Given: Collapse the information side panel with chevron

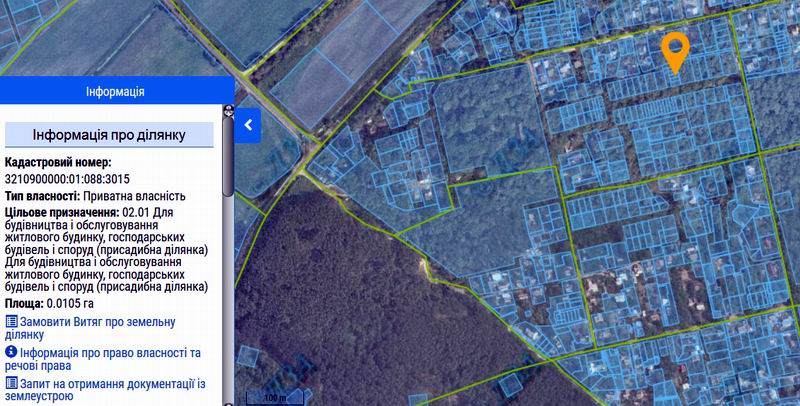Looking at the screenshot, I should [x=250, y=126].
